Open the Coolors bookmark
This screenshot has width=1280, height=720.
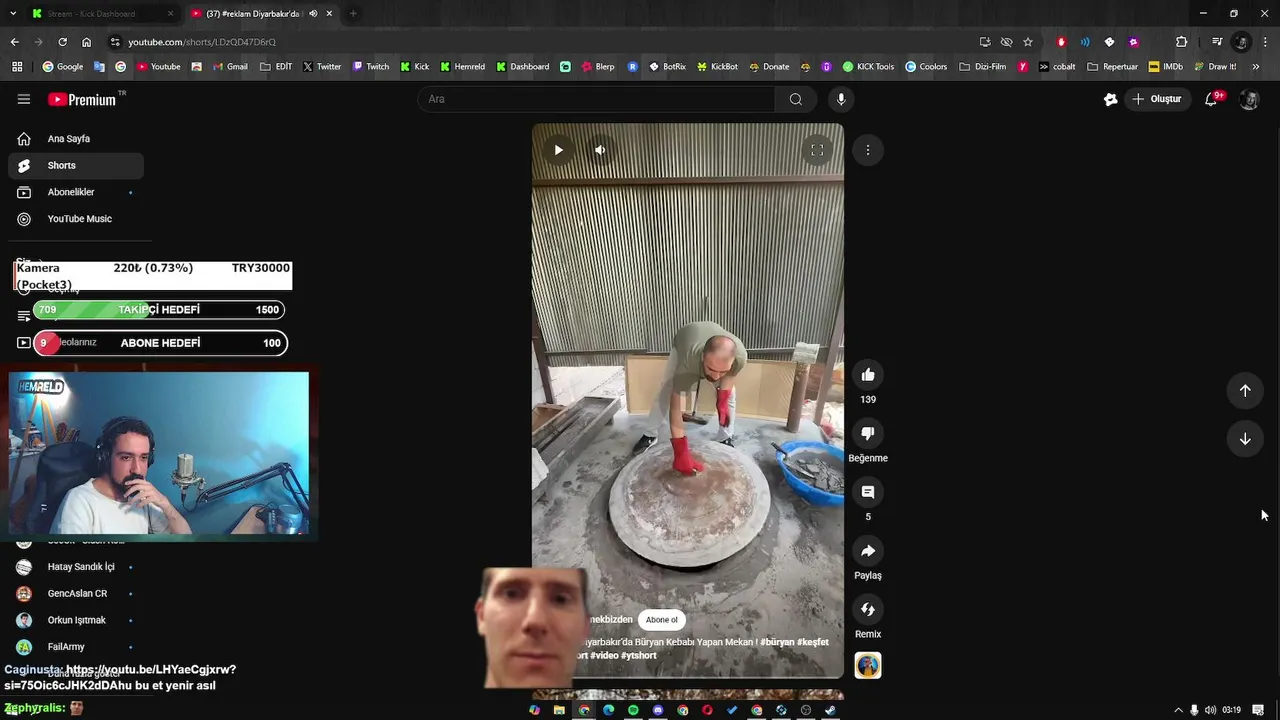tap(926, 67)
